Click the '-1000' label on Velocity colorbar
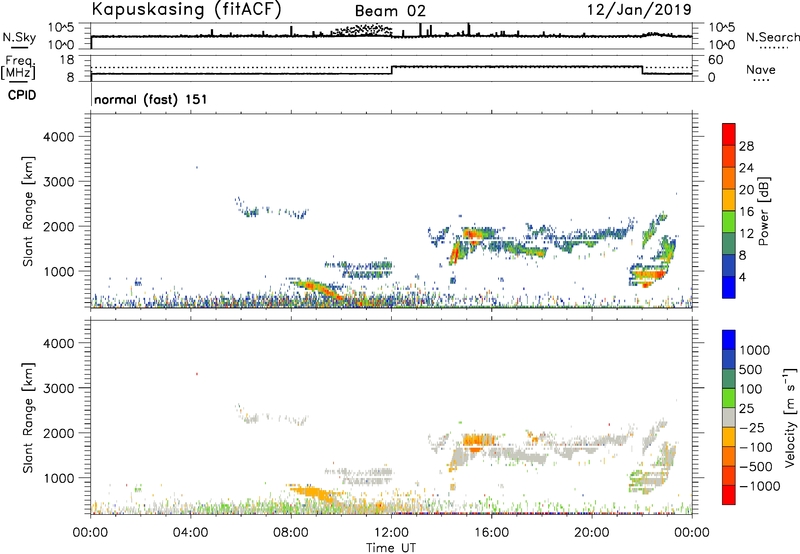This screenshot has width=800, height=554. pyautogui.click(x=760, y=486)
